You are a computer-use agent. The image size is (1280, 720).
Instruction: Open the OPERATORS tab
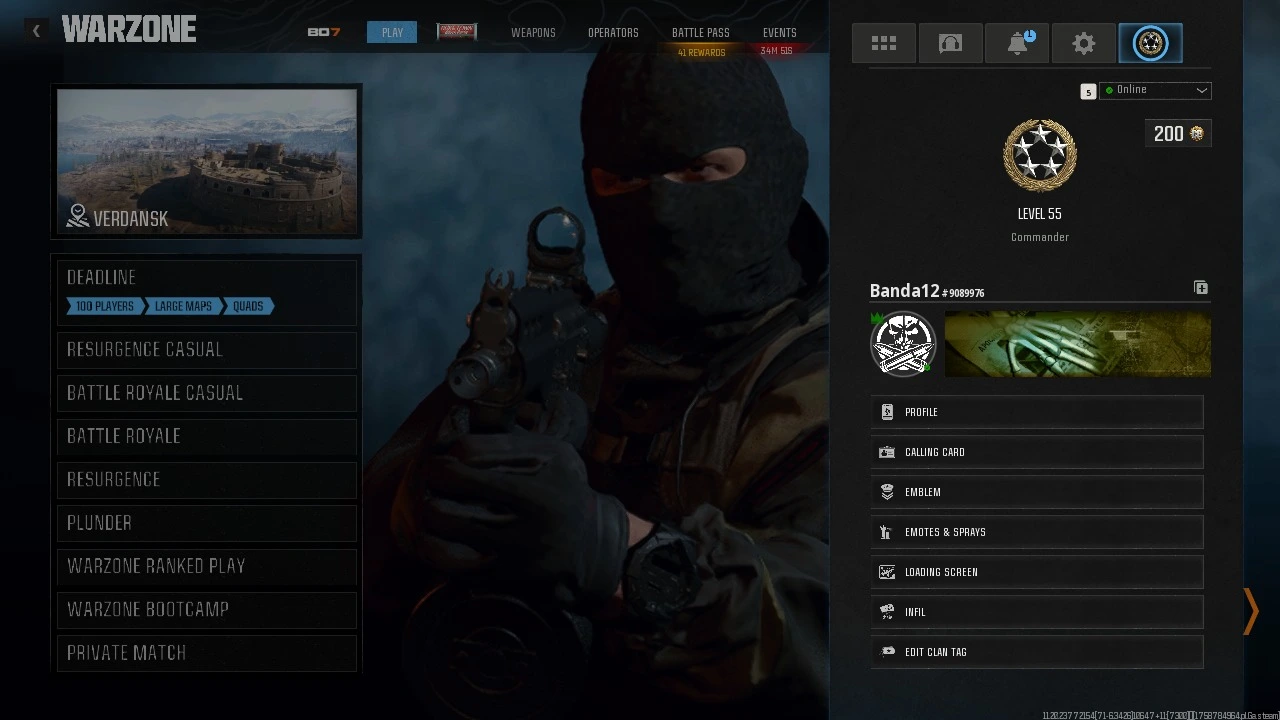[613, 33]
